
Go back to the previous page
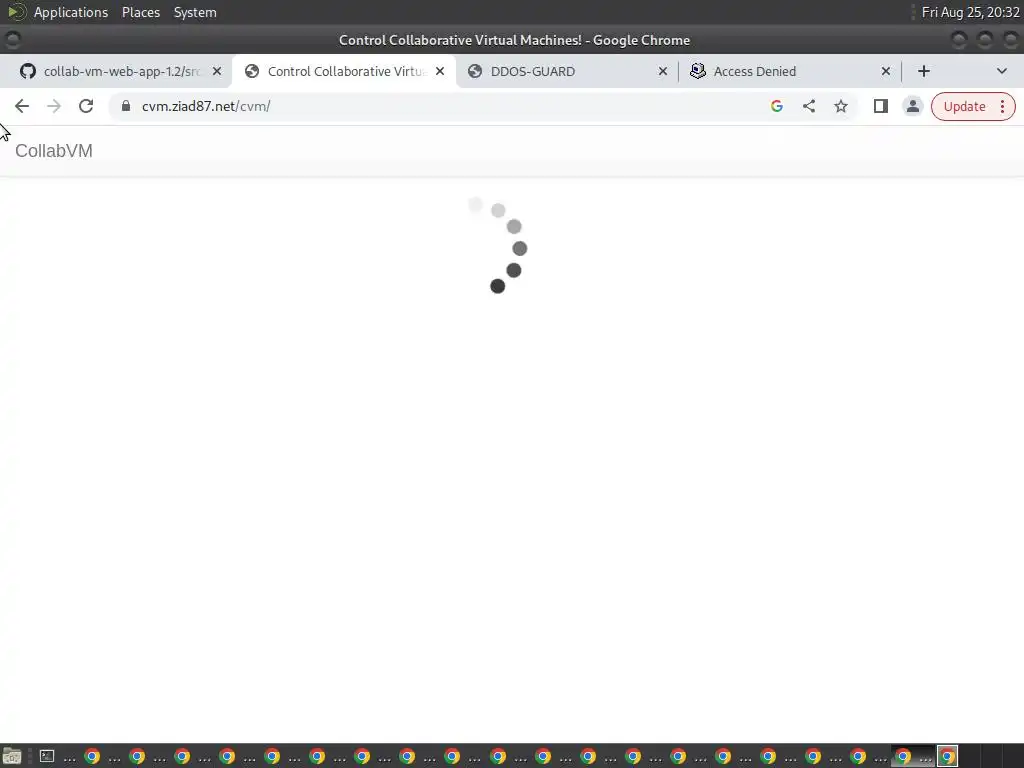(x=22, y=106)
